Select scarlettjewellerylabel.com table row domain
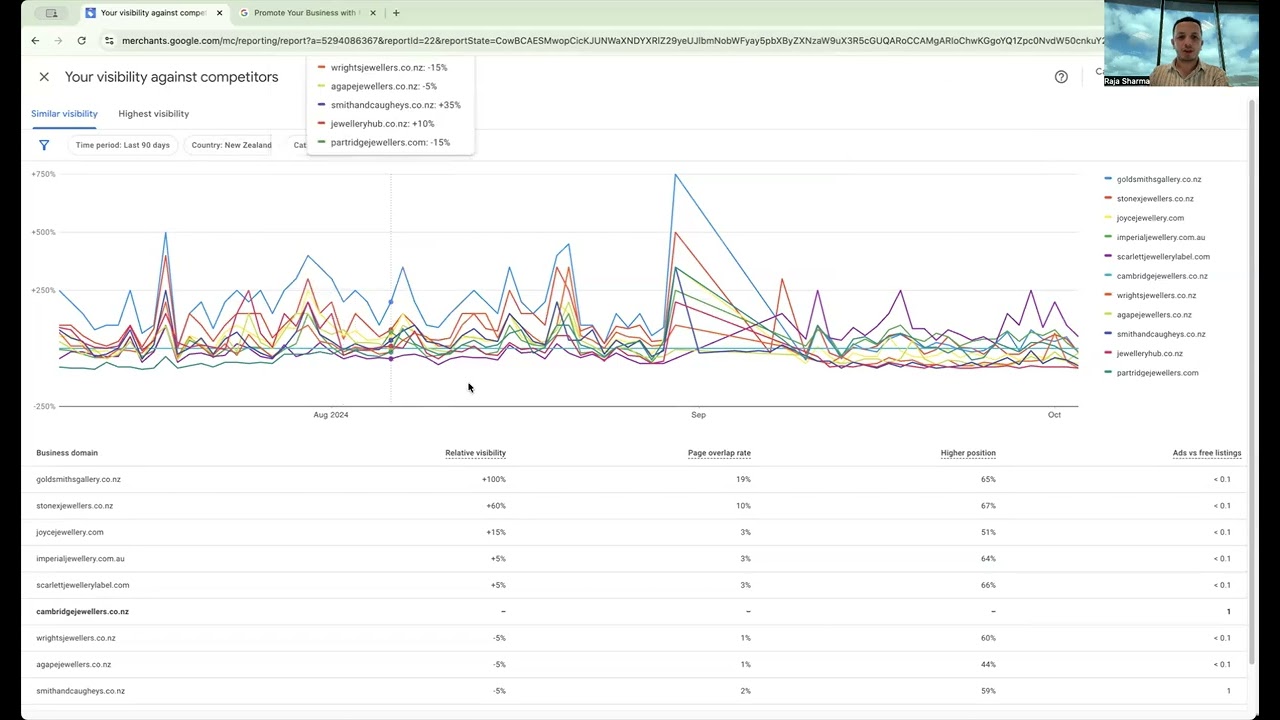Image resolution: width=1280 pixels, height=720 pixels. pyautogui.click(x=83, y=585)
